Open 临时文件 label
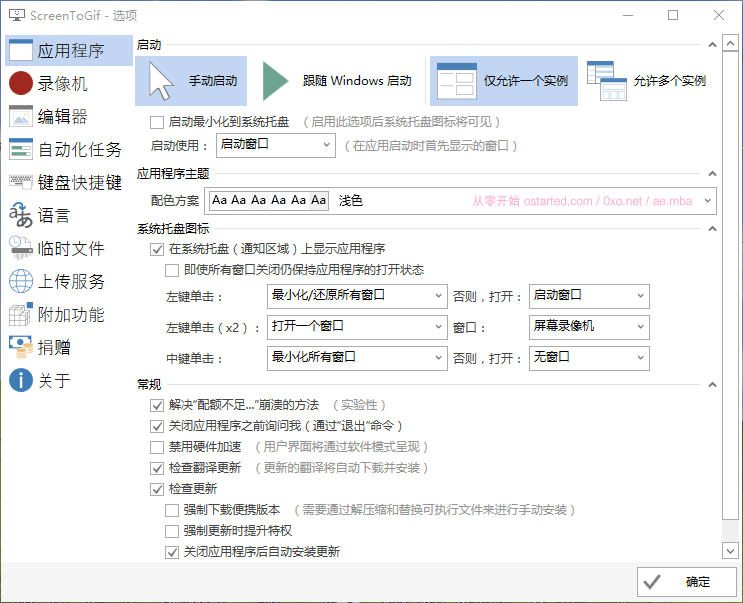This screenshot has width=743, height=603. (x=71, y=248)
